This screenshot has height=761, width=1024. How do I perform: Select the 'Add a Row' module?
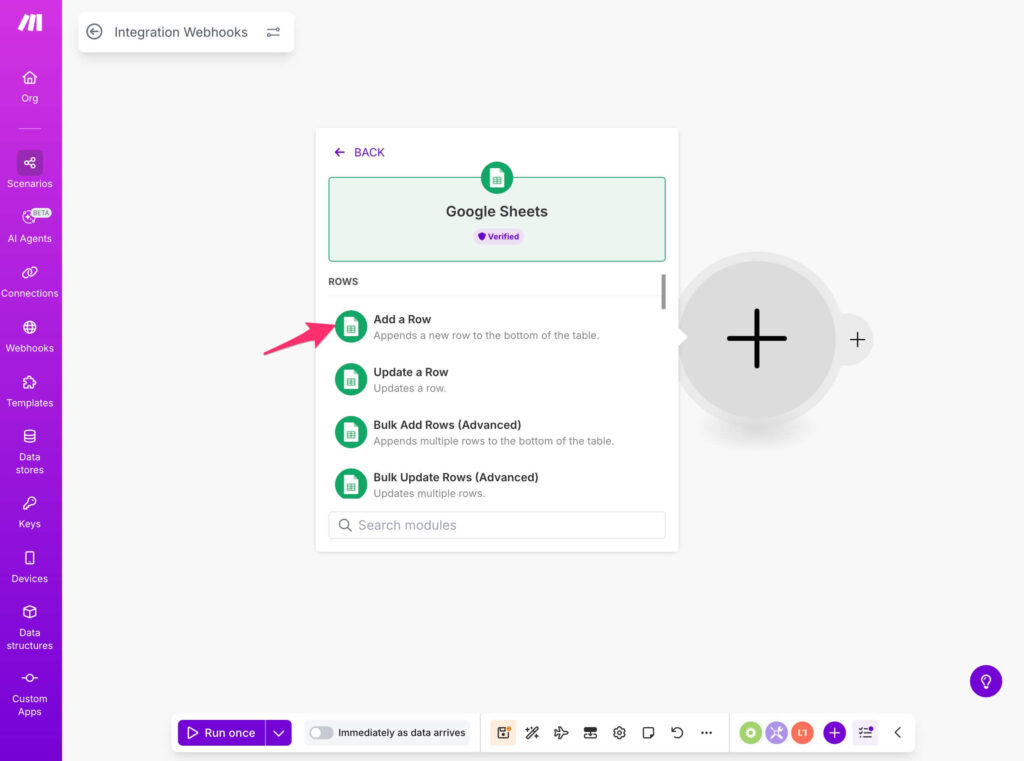coord(402,326)
